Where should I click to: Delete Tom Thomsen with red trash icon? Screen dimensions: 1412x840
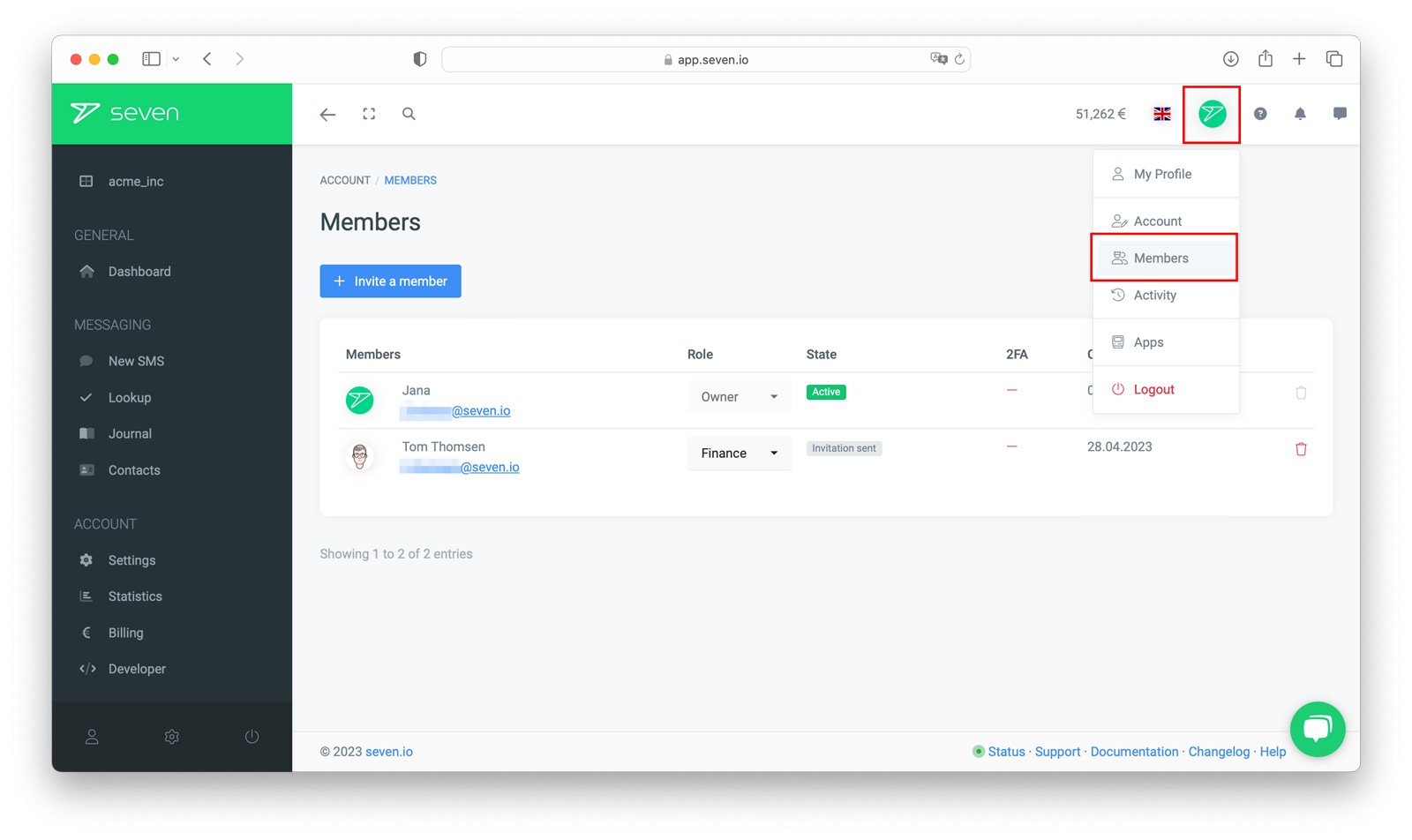[x=1300, y=449]
